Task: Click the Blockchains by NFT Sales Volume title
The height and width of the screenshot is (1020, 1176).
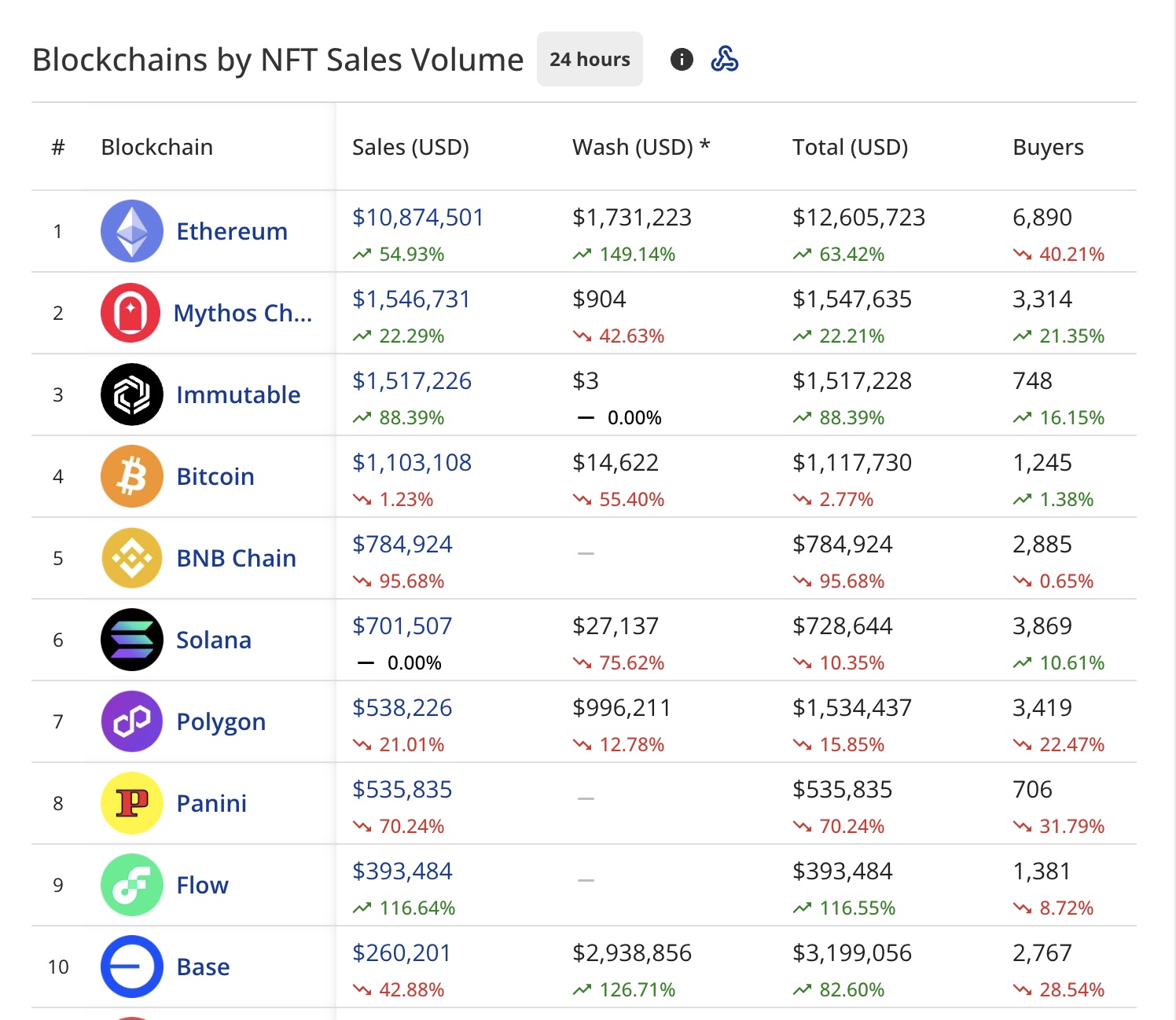Action: point(278,60)
